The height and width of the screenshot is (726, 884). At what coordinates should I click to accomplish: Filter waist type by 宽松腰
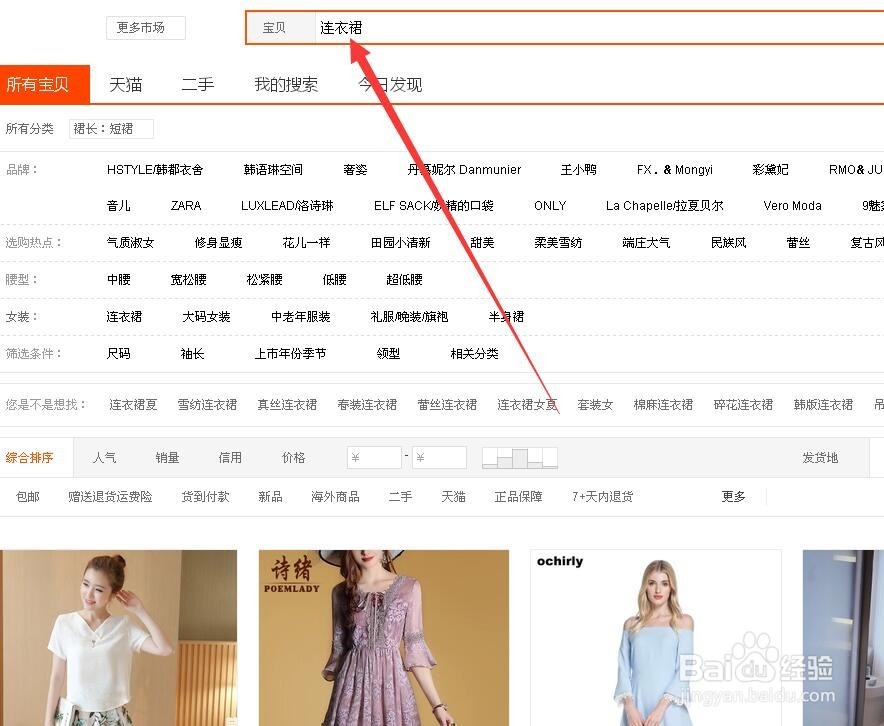[x=188, y=280]
